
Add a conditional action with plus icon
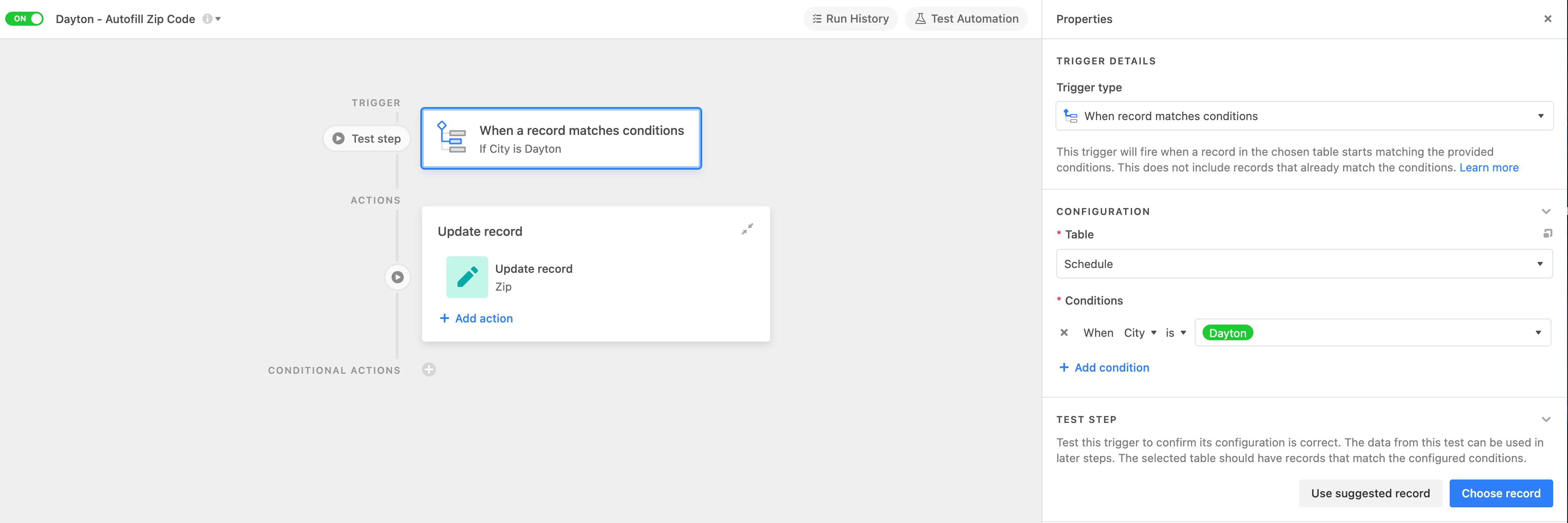[x=429, y=369]
